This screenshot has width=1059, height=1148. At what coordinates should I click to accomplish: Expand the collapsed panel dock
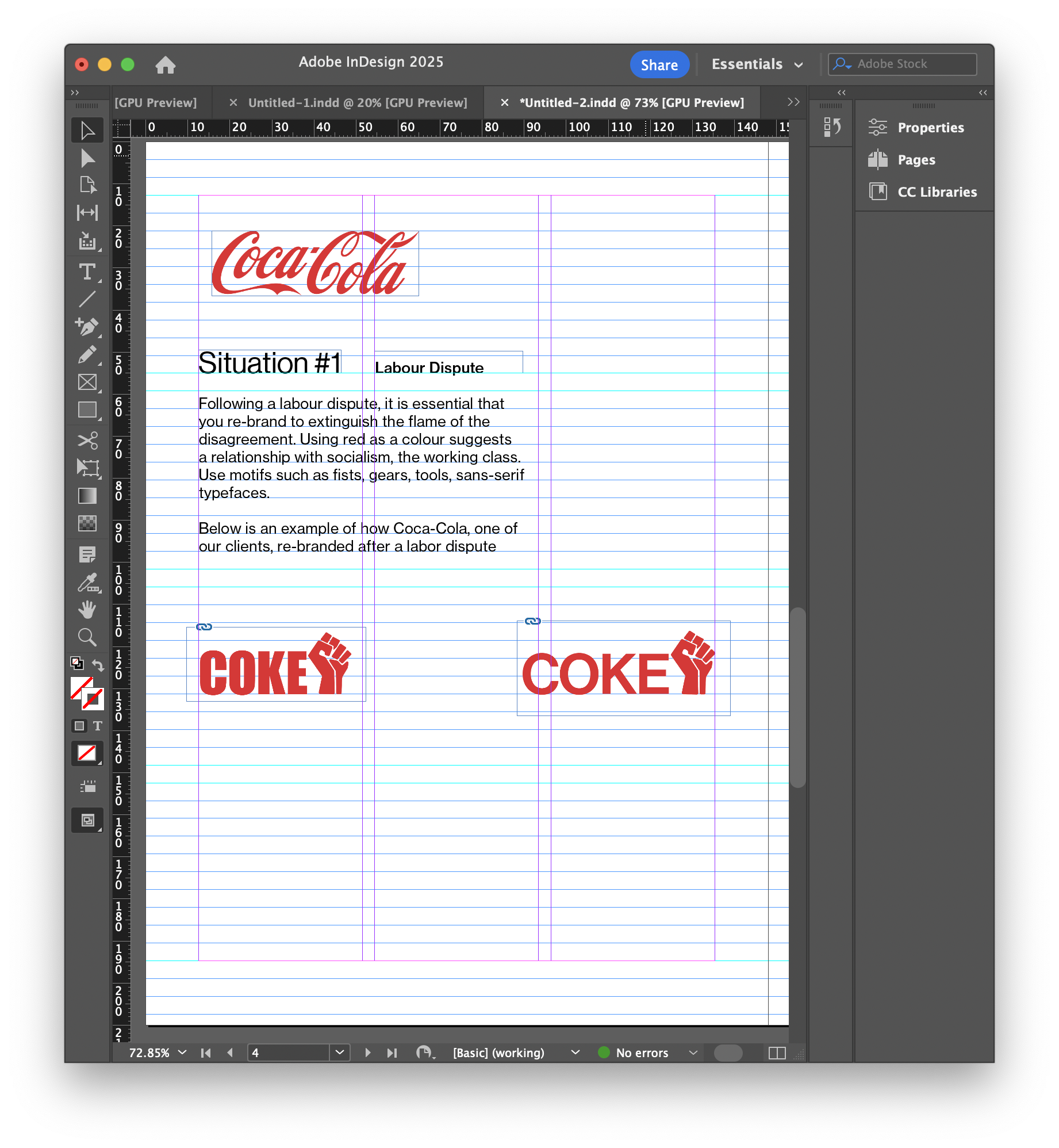click(x=842, y=92)
